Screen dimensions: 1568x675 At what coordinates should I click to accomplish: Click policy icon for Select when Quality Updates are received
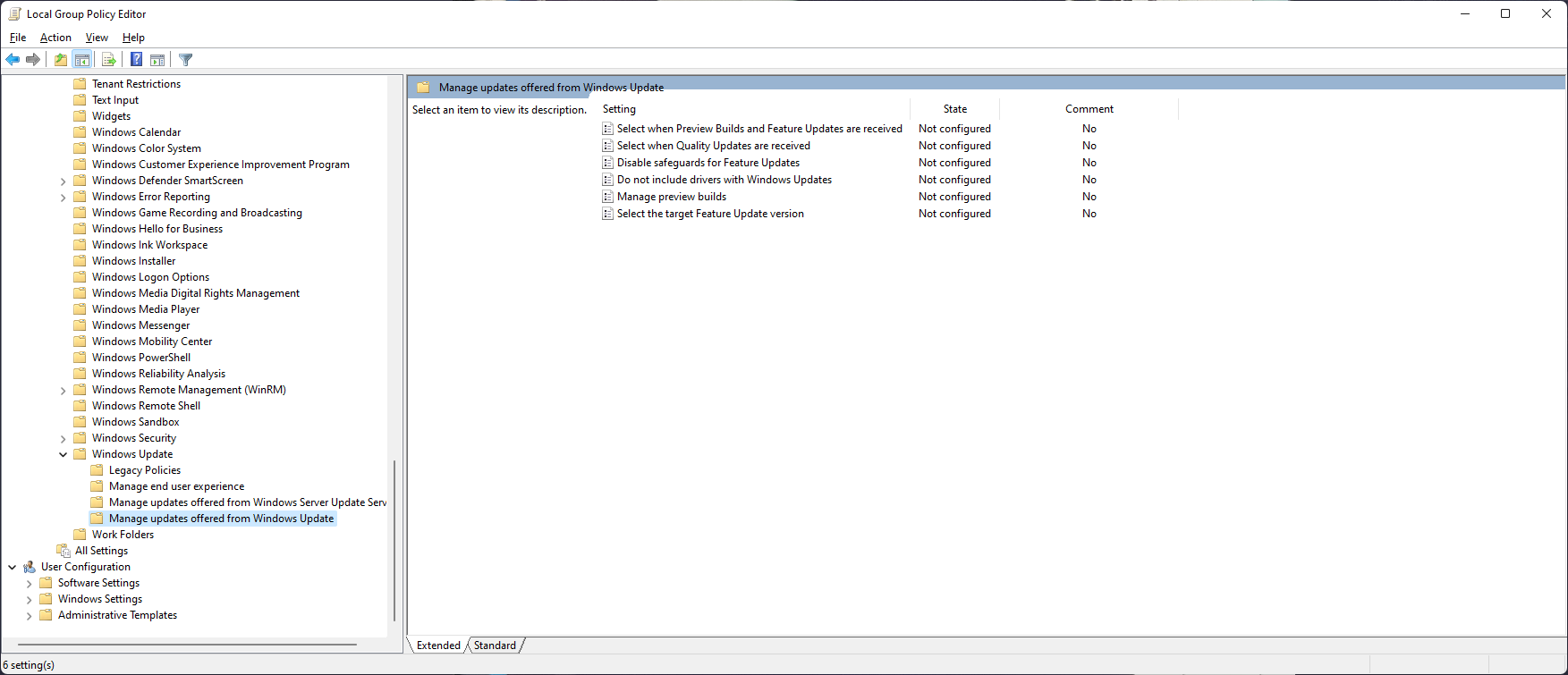click(x=607, y=146)
